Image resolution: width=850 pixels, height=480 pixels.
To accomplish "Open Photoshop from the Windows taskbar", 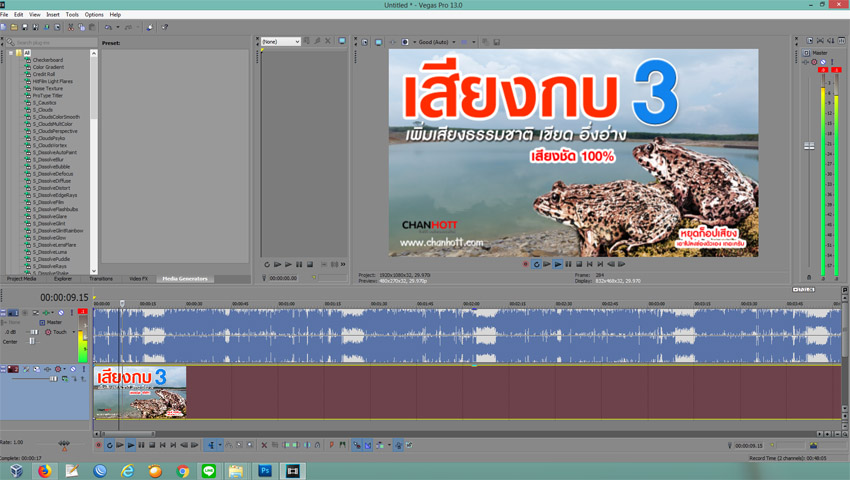I will pyautogui.click(x=265, y=471).
